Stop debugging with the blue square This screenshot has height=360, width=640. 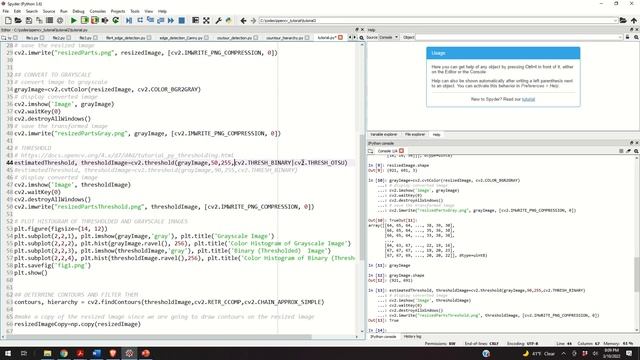click(x=182, y=20)
